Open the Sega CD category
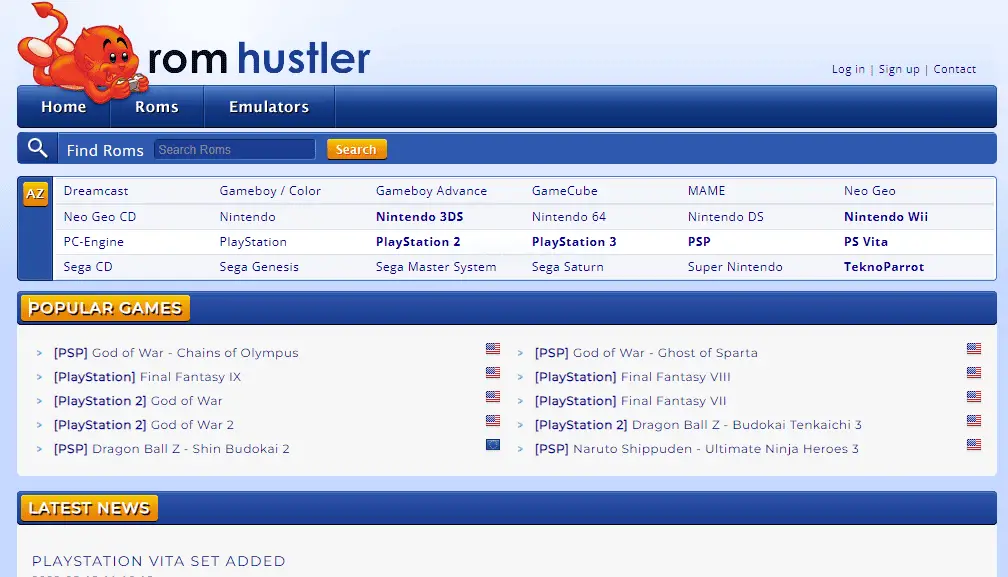The width and height of the screenshot is (1008, 577). click(88, 267)
